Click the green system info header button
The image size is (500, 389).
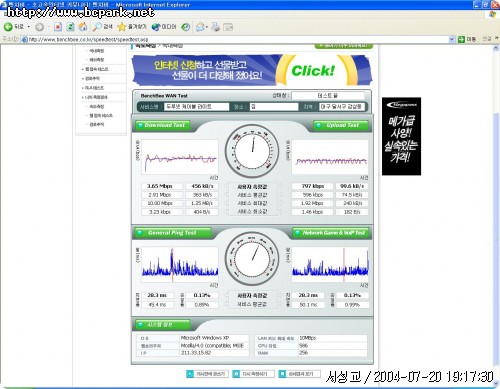pyautogui.click(x=162, y=324)
